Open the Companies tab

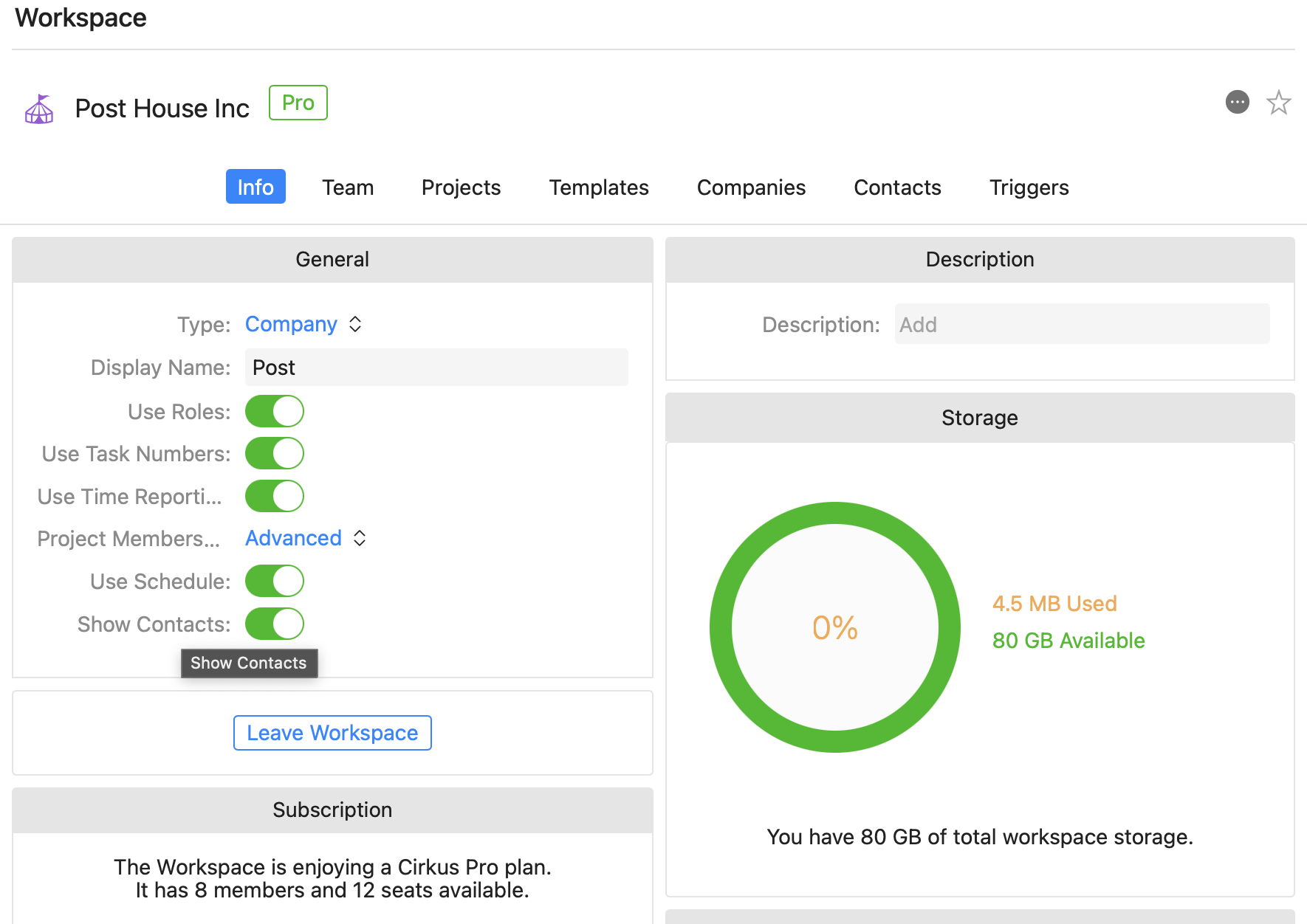click(x=751, y=187)
